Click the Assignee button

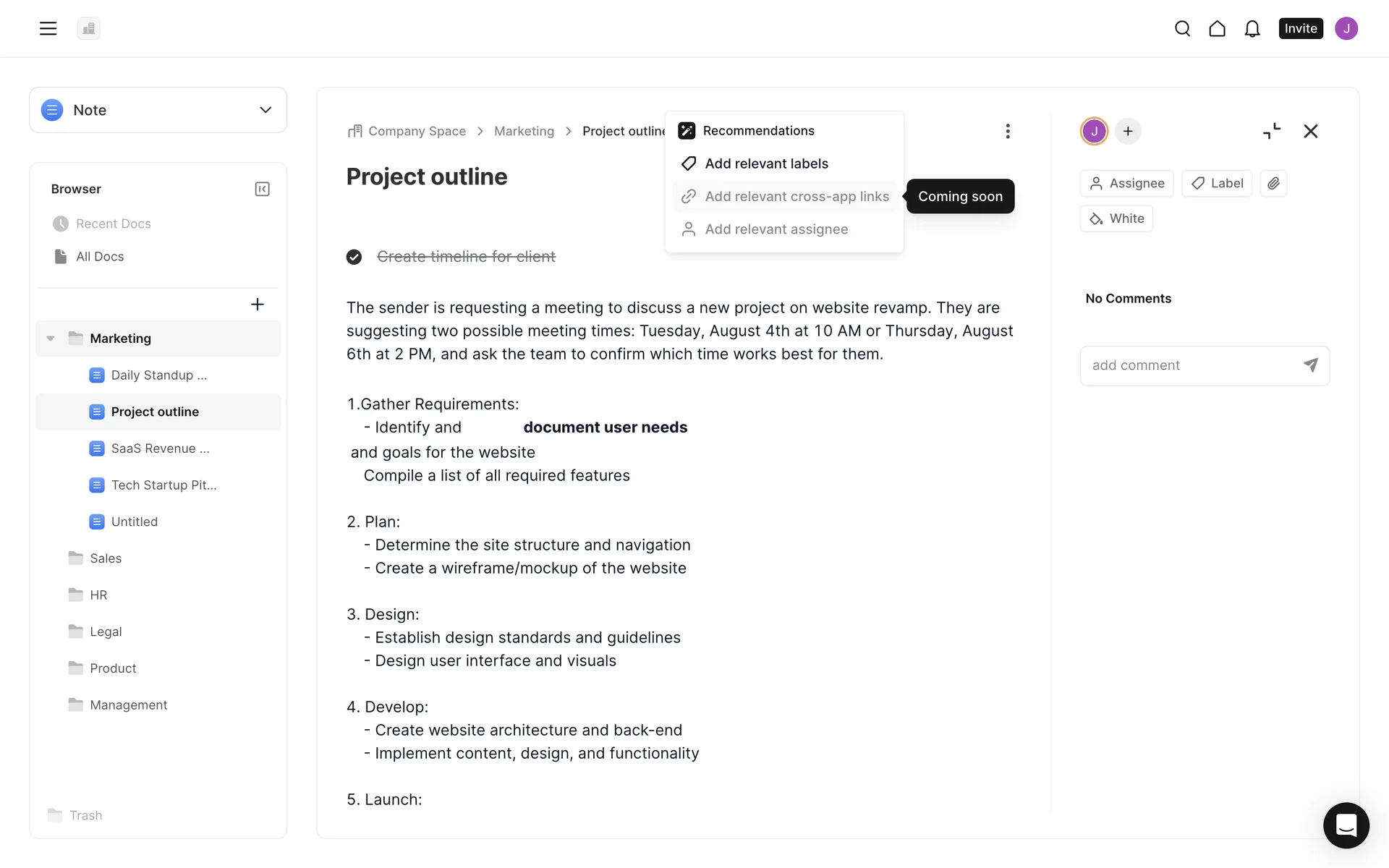click(1126, 183)
